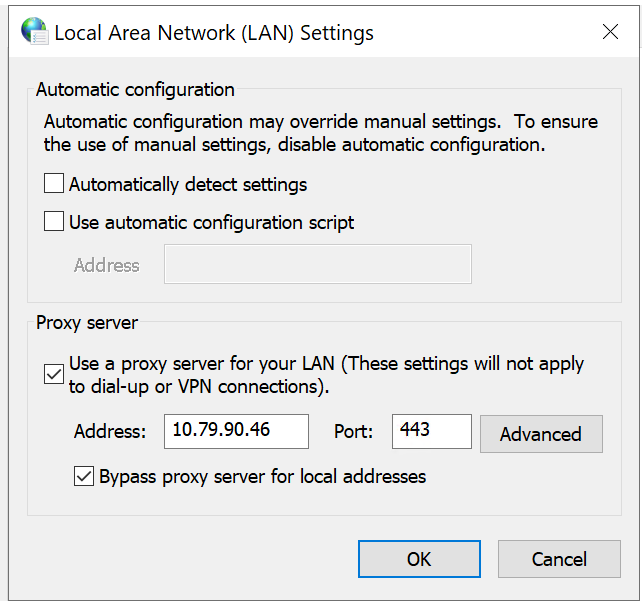Enable Automatically detect settings checkbox
642x601 pixels.
(x=54, y=184)
